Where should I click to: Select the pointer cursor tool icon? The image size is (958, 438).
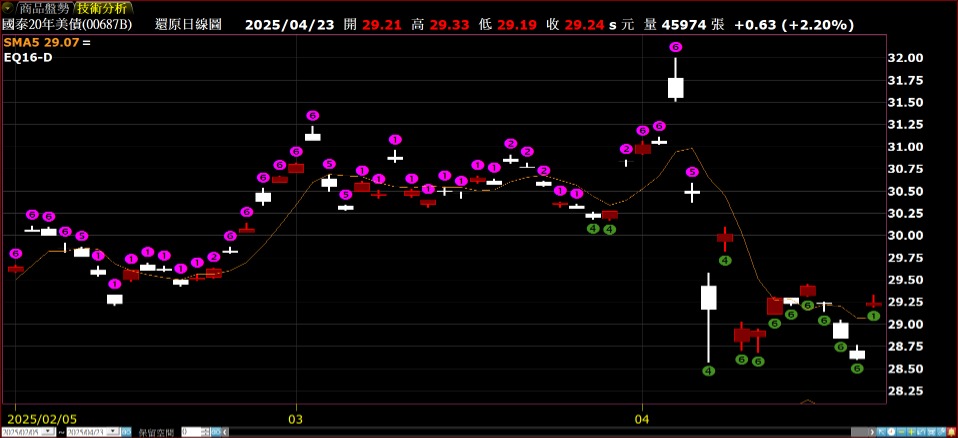(881, 432)
